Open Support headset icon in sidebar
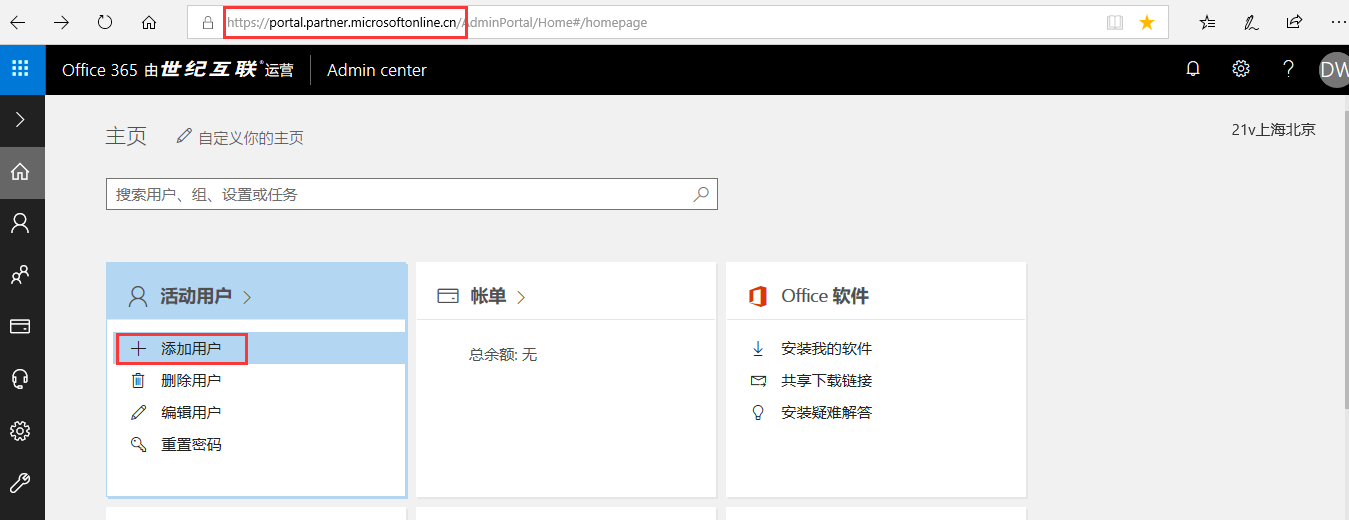 tap(20, 379)
